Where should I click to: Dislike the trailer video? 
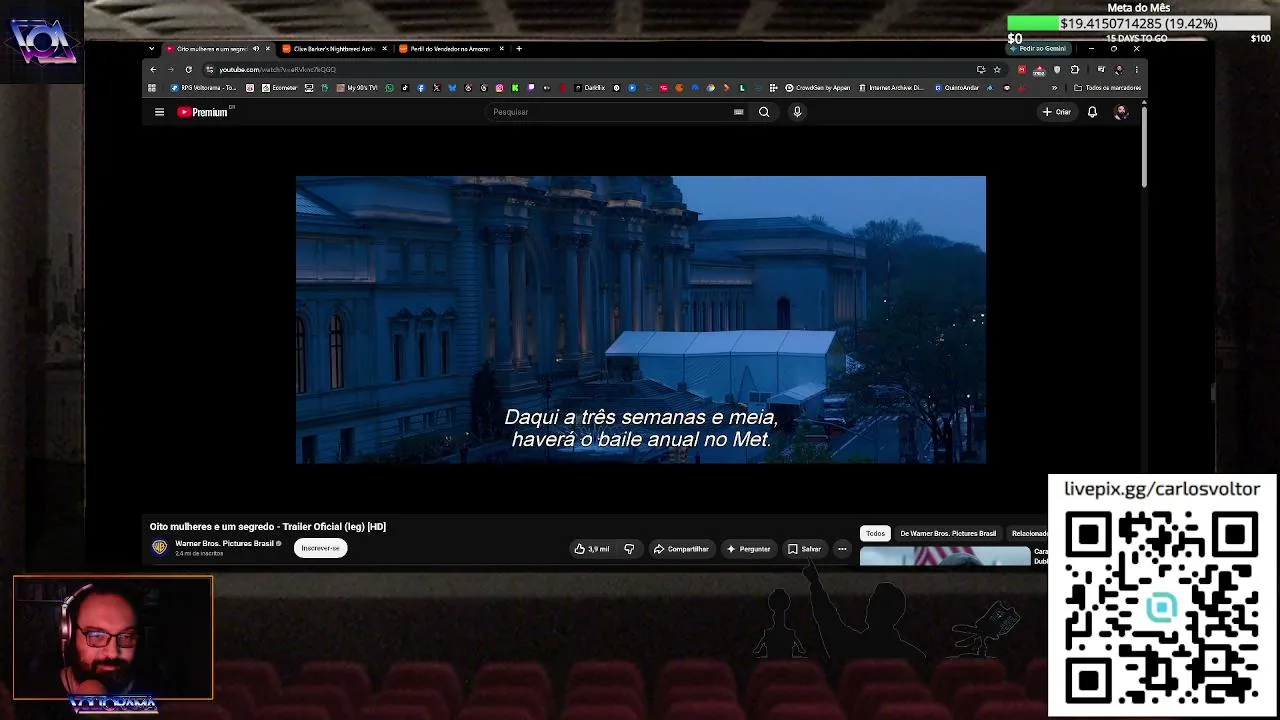(629, 549)
